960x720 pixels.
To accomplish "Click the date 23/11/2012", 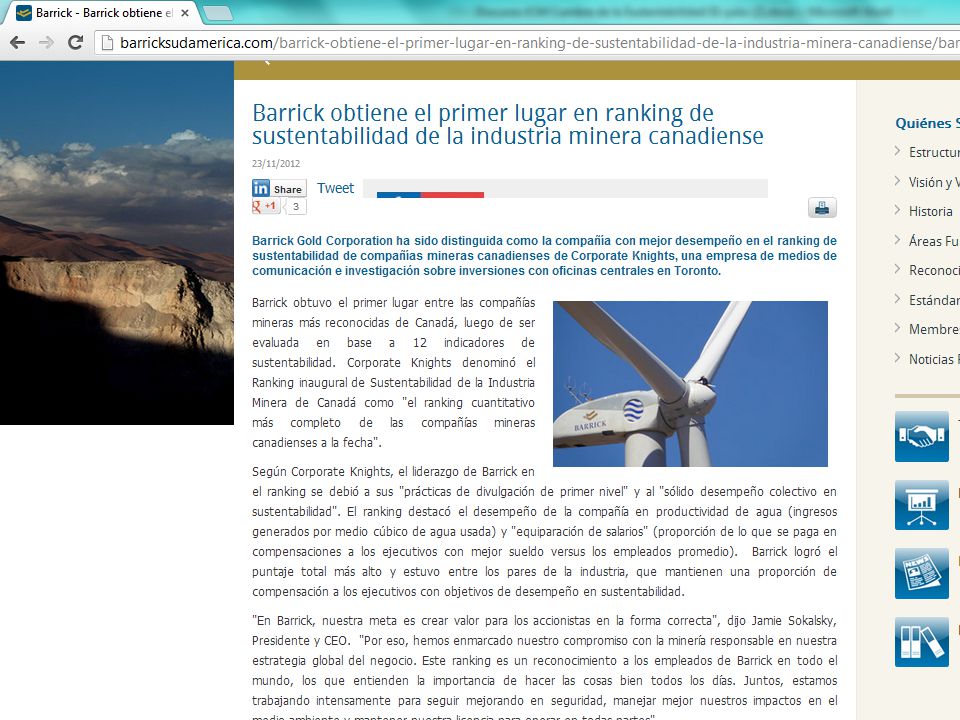I will click(276, 163).
